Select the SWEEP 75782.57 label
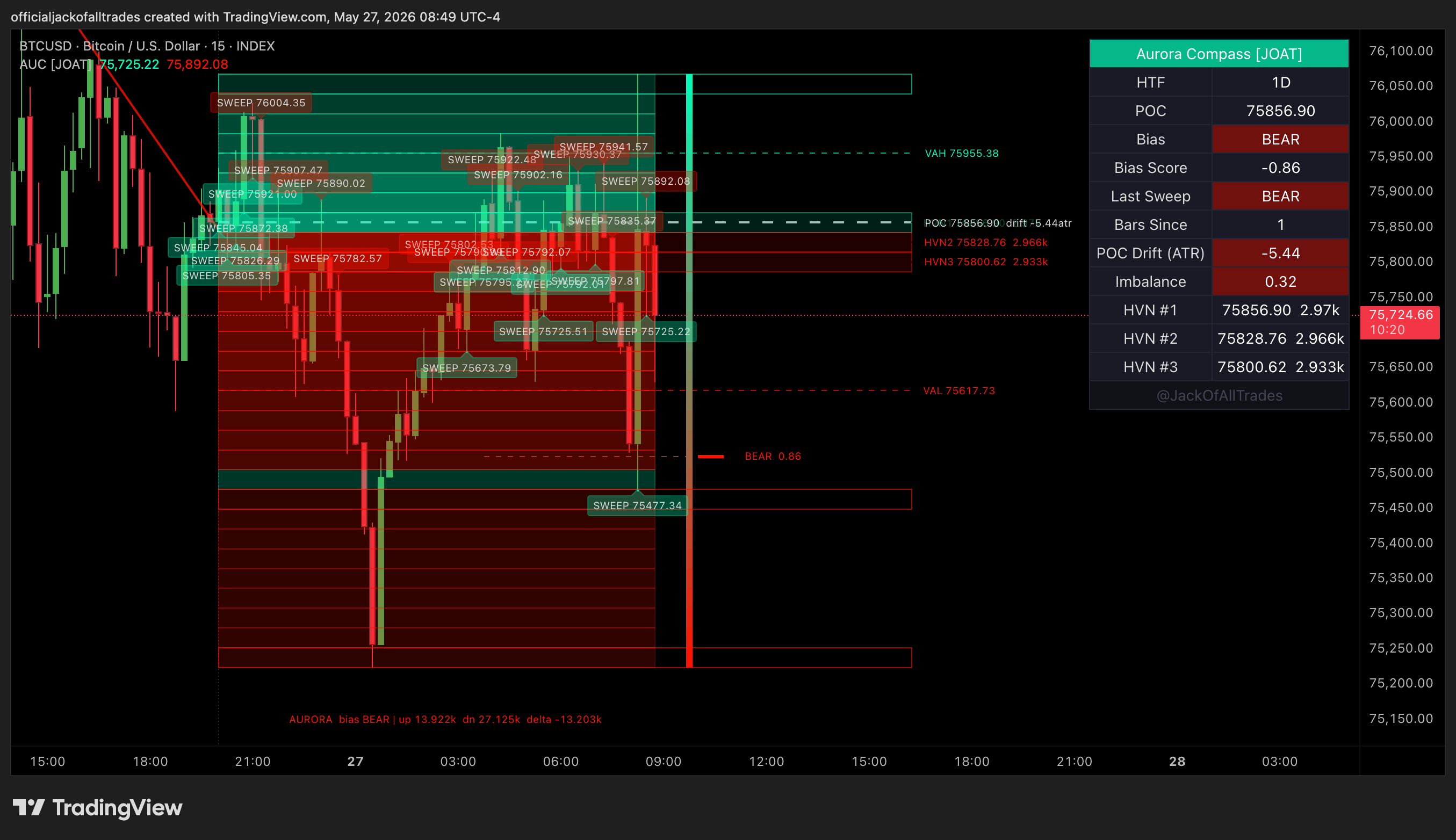The width and height of the screenshot is (1456, 840). click(x=337, y=258)
